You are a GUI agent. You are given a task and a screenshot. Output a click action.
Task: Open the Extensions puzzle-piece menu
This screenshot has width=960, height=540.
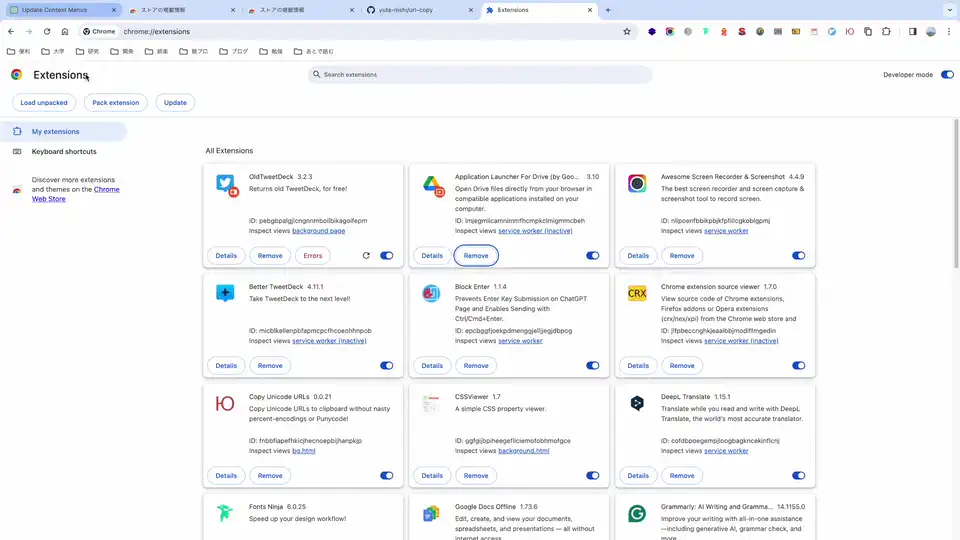(886, 32)
